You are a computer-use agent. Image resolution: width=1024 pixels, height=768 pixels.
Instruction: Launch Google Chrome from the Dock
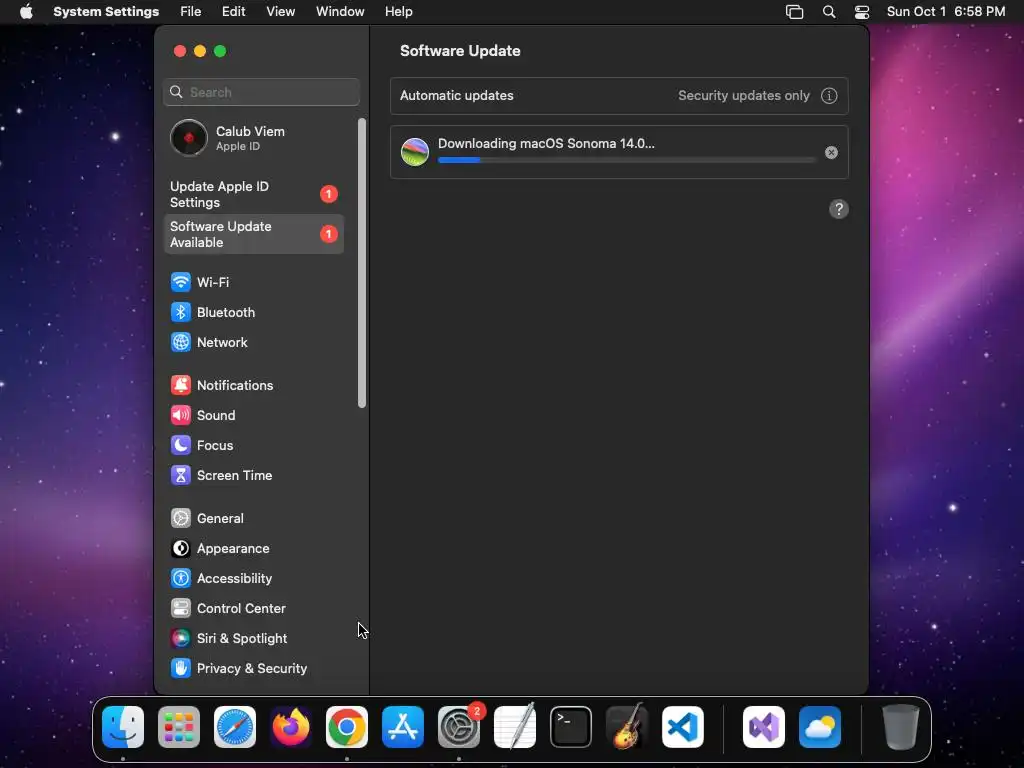pos(347,727)
